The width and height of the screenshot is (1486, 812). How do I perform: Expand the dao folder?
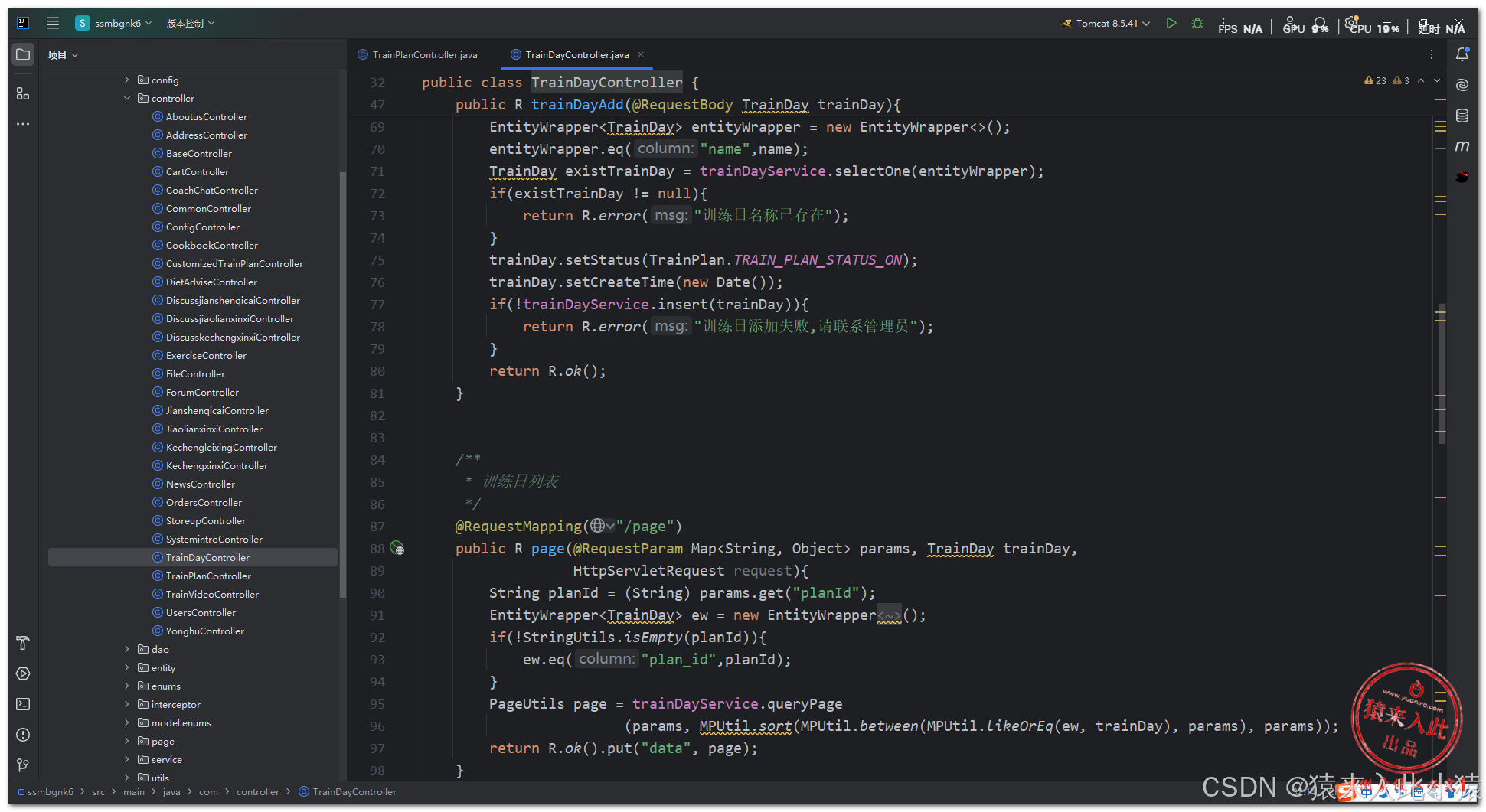(x=127, y=649)
